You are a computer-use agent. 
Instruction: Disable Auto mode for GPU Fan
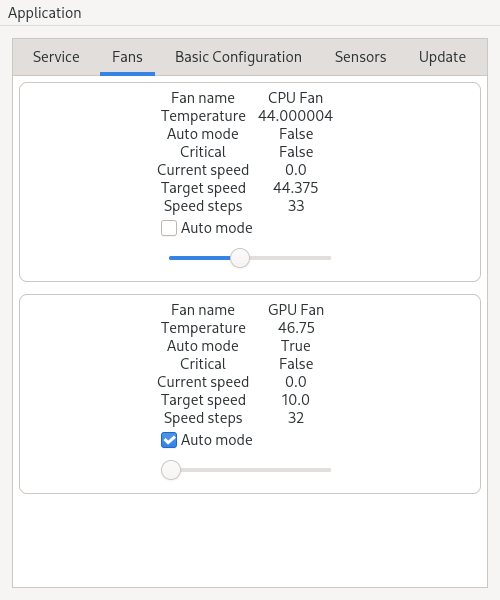[x=169, y=440]
